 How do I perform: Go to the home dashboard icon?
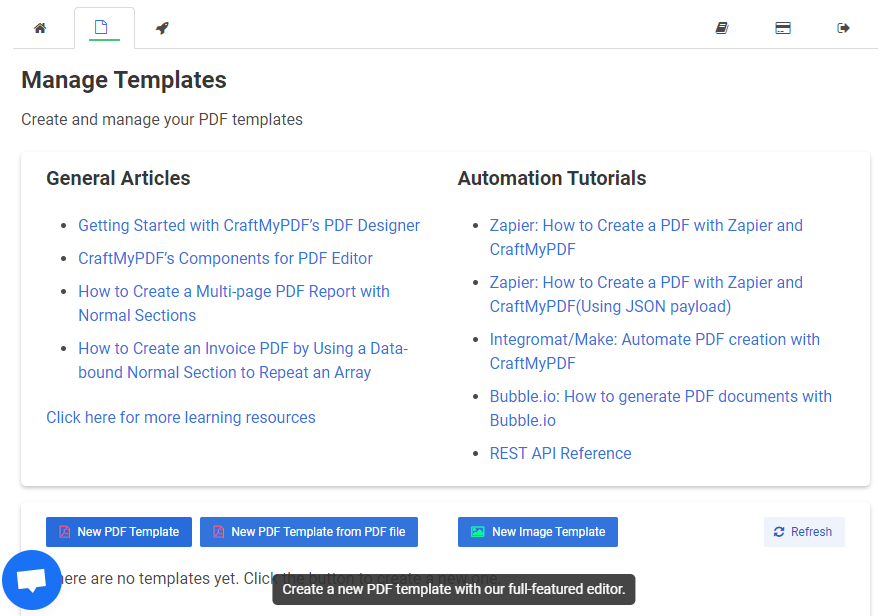pyautogui.click(x=40, y=28)
